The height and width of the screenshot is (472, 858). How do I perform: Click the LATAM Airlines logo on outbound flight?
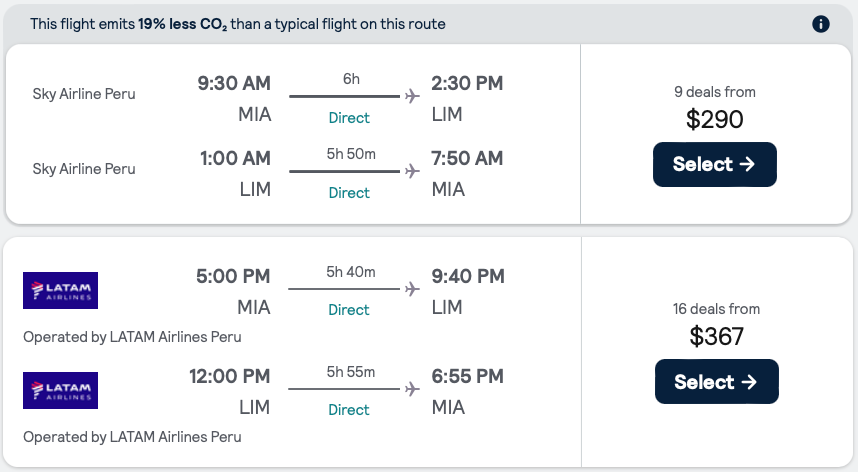pyautogui.click(x=60, y=291)
